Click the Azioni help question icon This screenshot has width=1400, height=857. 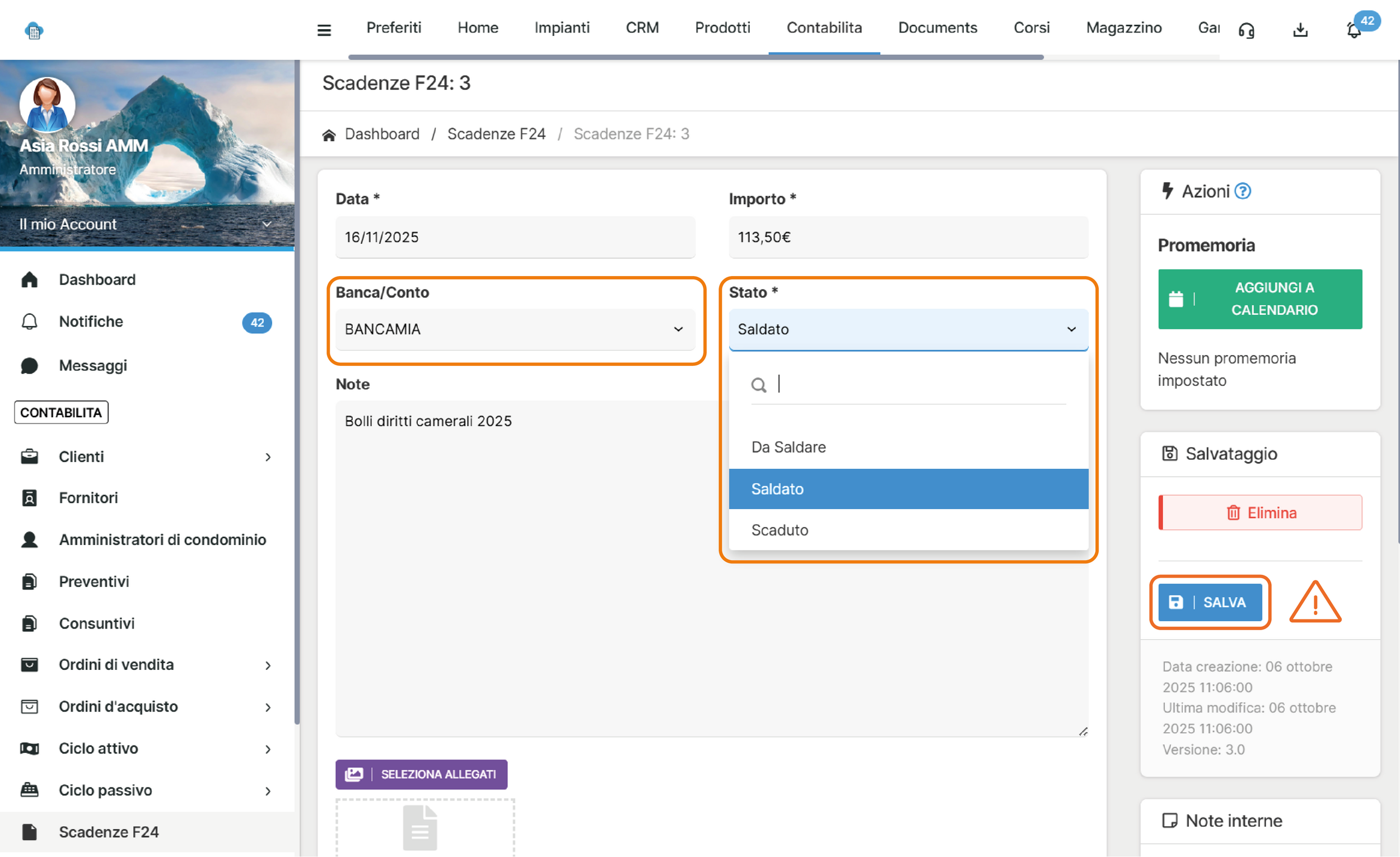(1243, 191)
